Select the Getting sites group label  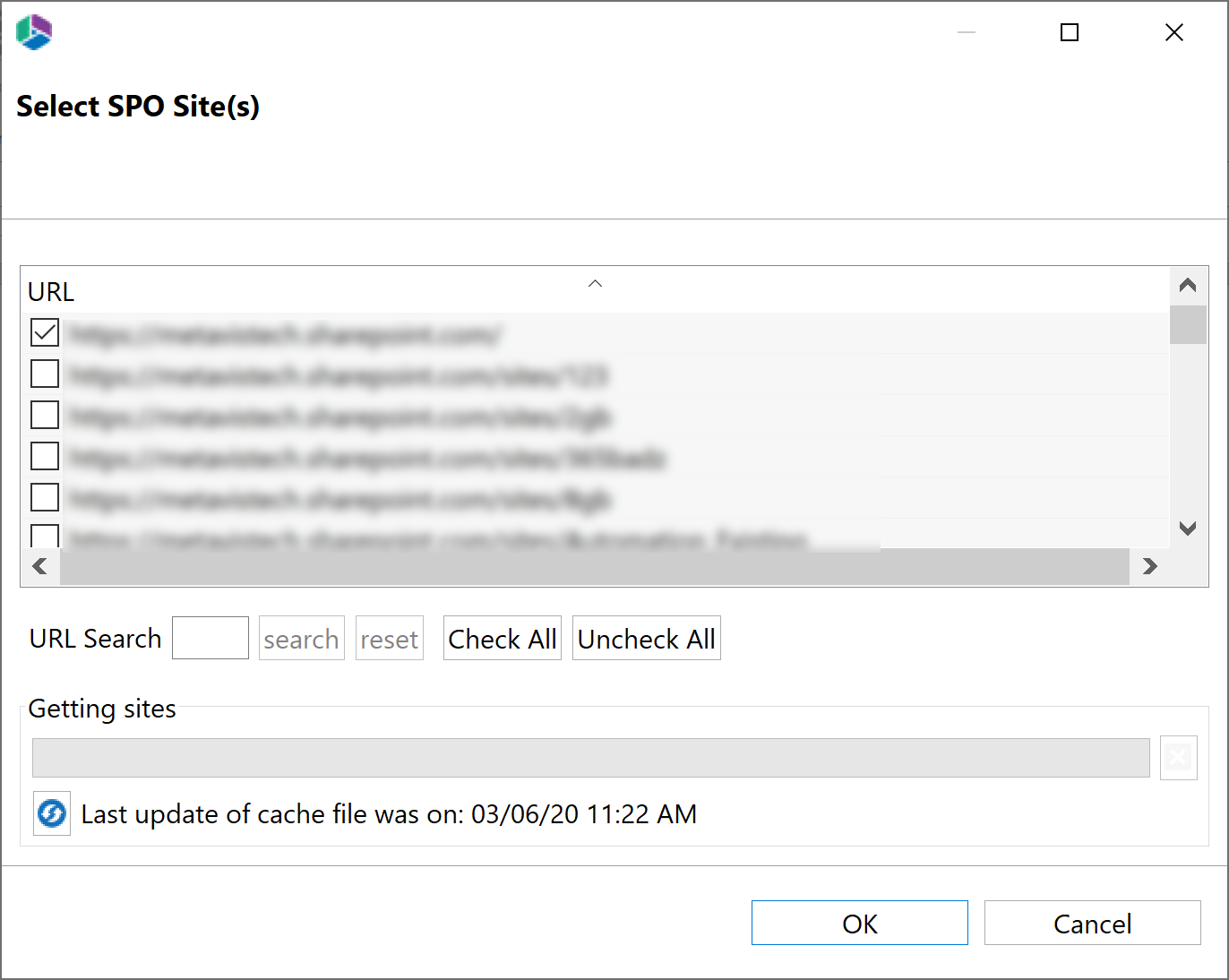pos(102,708)
